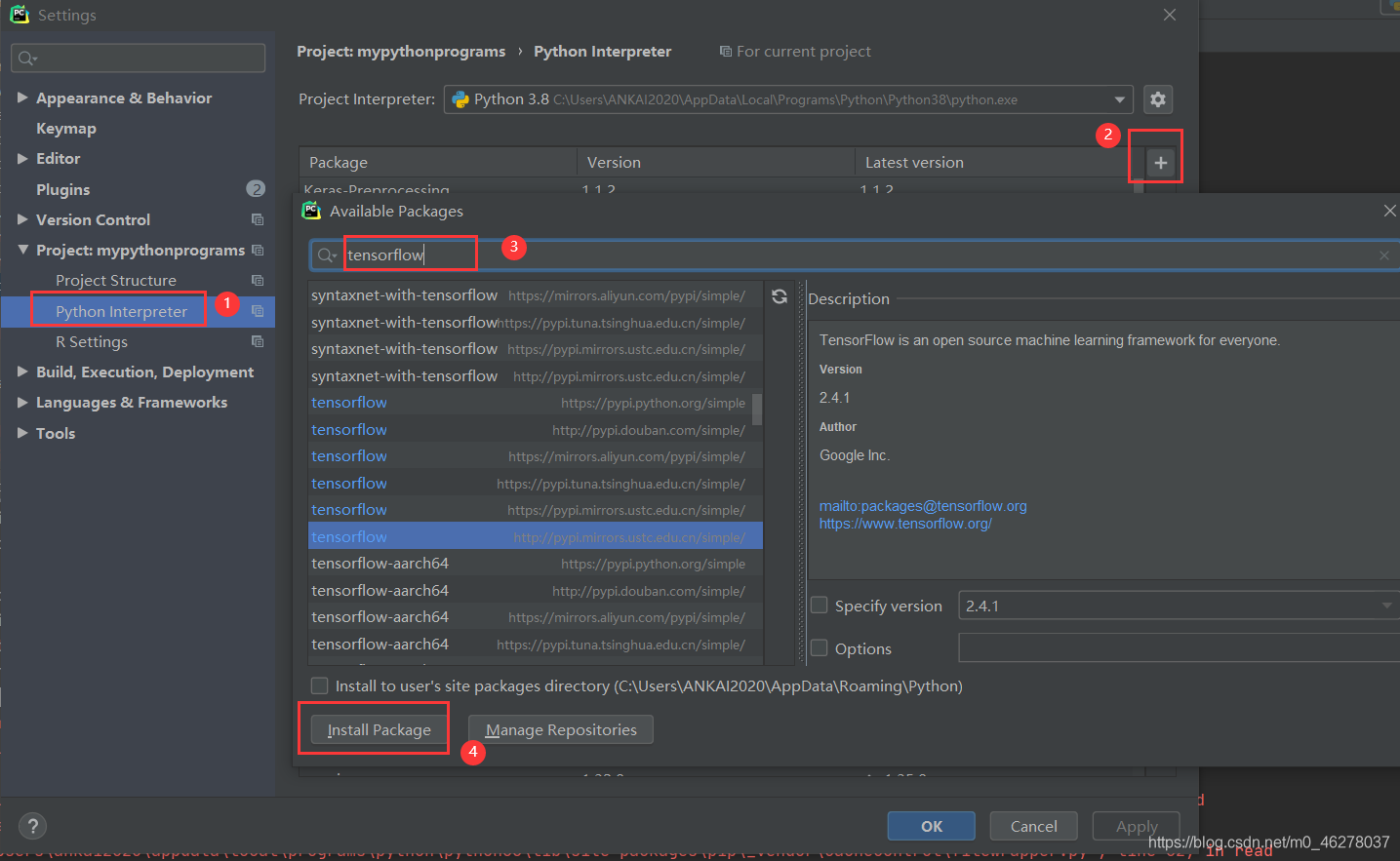1400x861 pixels.
Task: Enable the Options checkbox
Action: coord(820,648)
